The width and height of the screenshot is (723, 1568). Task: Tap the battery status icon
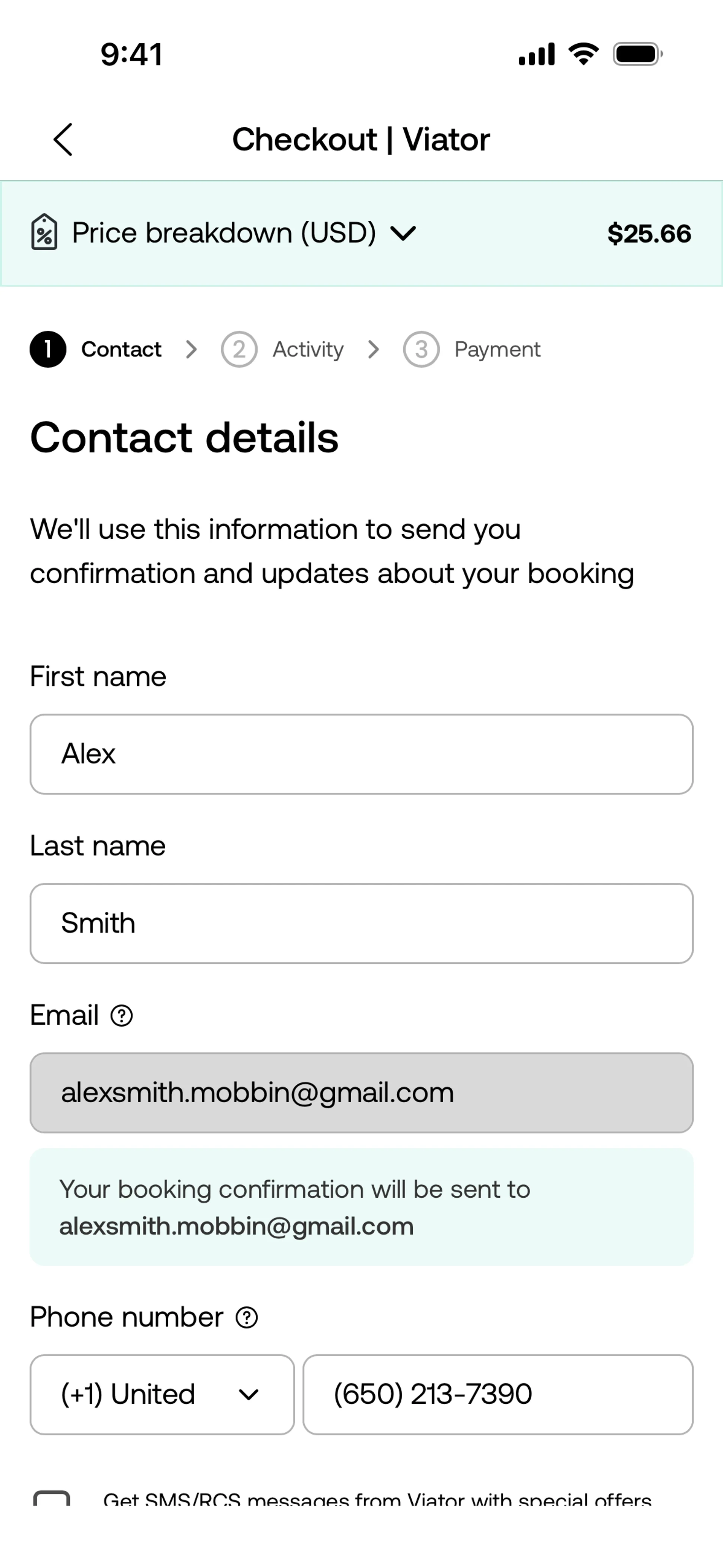click(x=637, y=54)
